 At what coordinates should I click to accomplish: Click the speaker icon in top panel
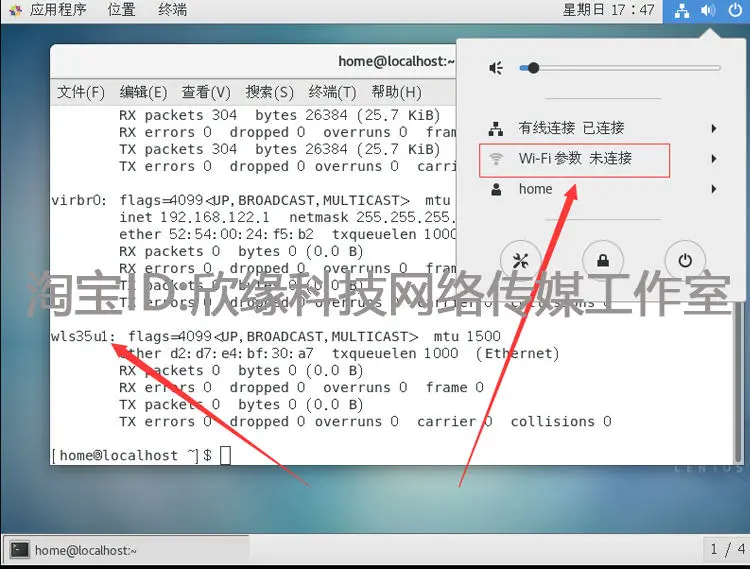pos(708,10)
